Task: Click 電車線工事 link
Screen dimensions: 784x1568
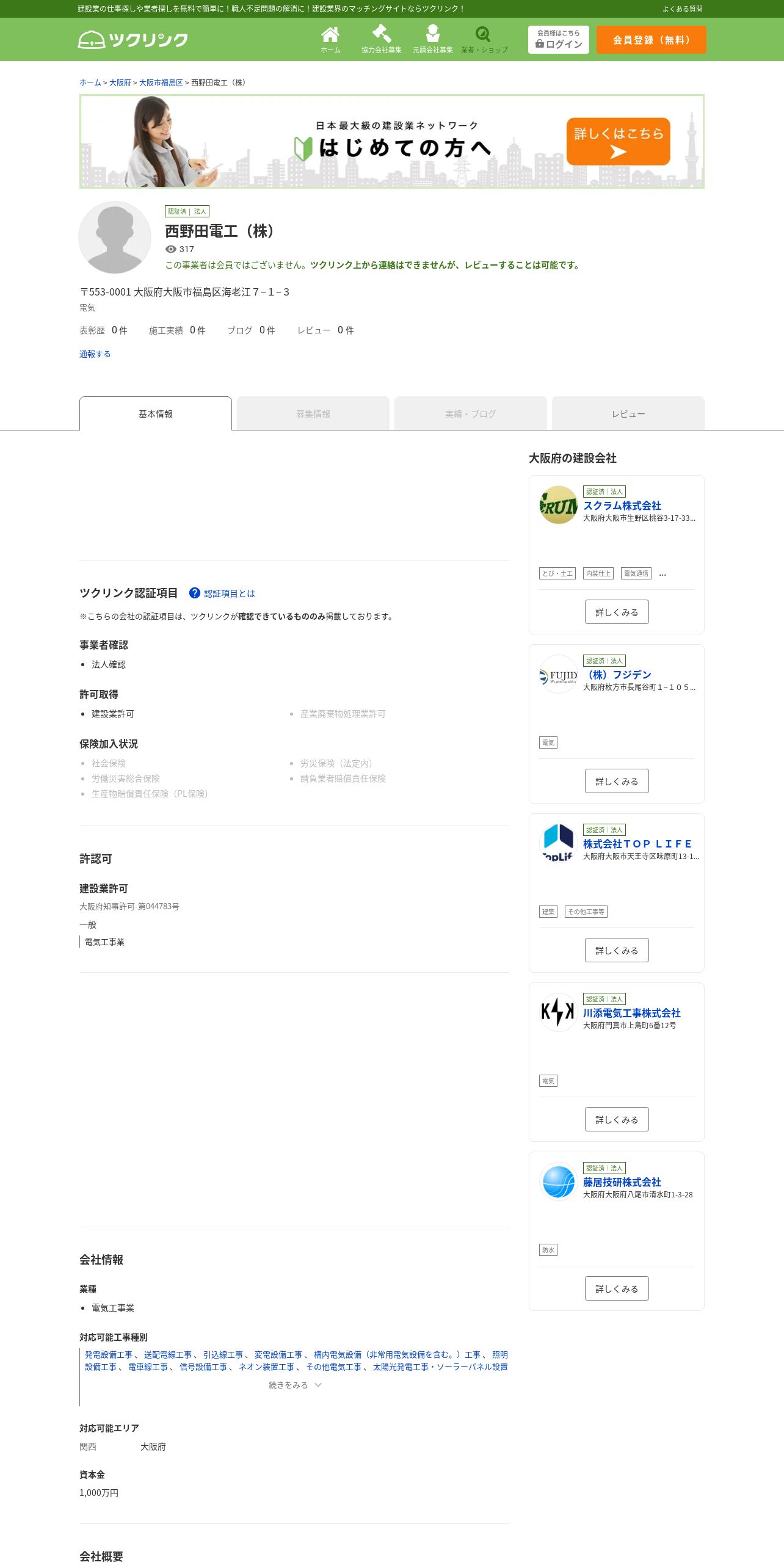Action: tap(148, 1367)
